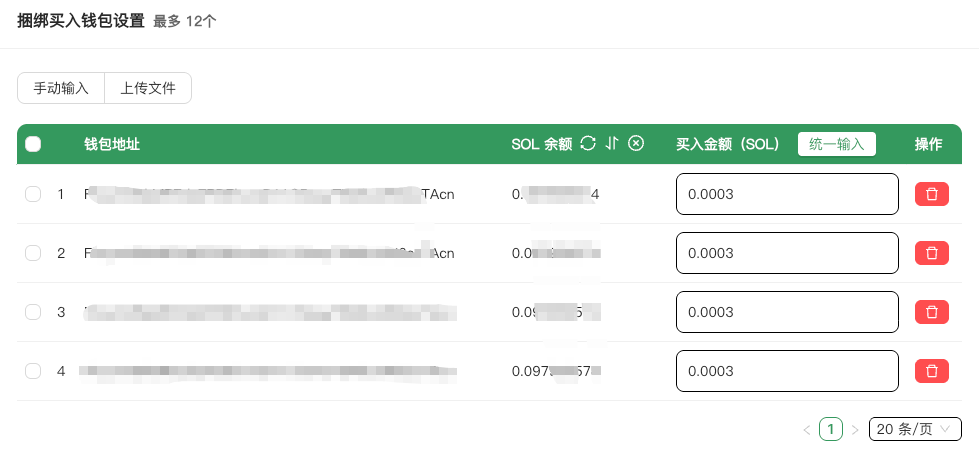The height and width of the screenshot is (471, 979).
Task: Select page 1 in pagination
Action: click(830, 429)
